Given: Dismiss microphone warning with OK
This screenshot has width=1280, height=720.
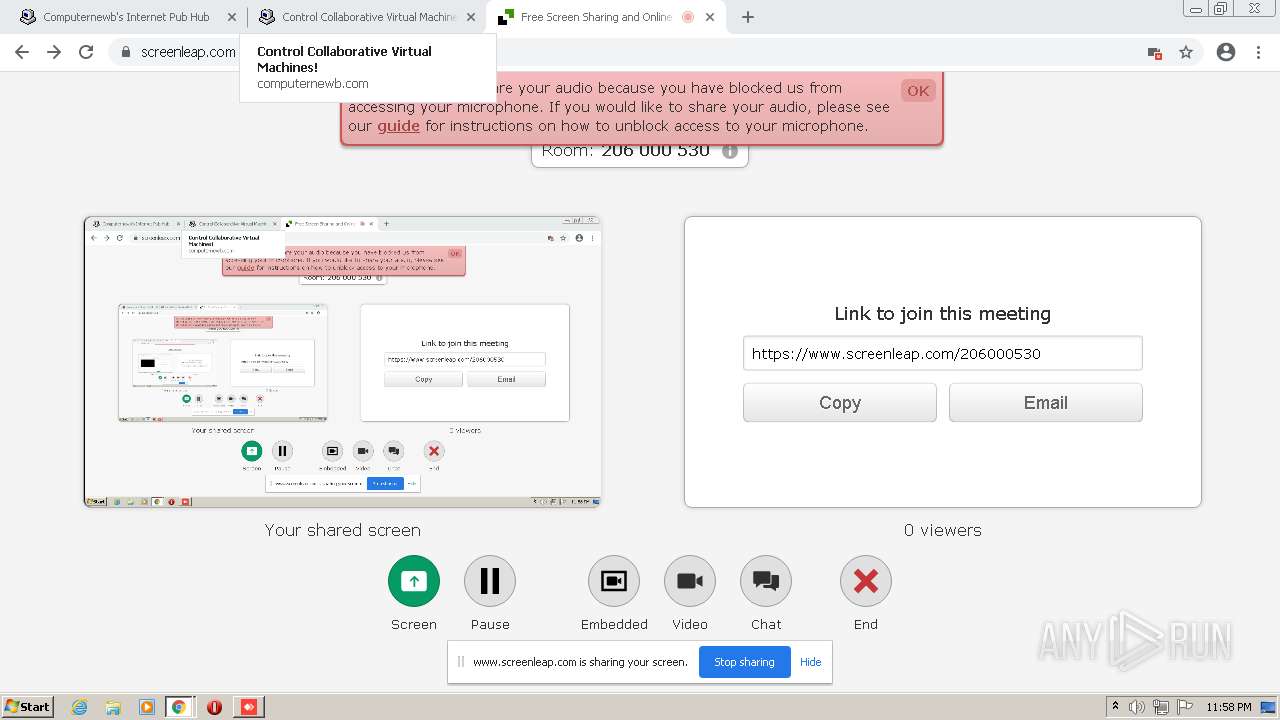Looking at the screenshot, I should [918, 91].
